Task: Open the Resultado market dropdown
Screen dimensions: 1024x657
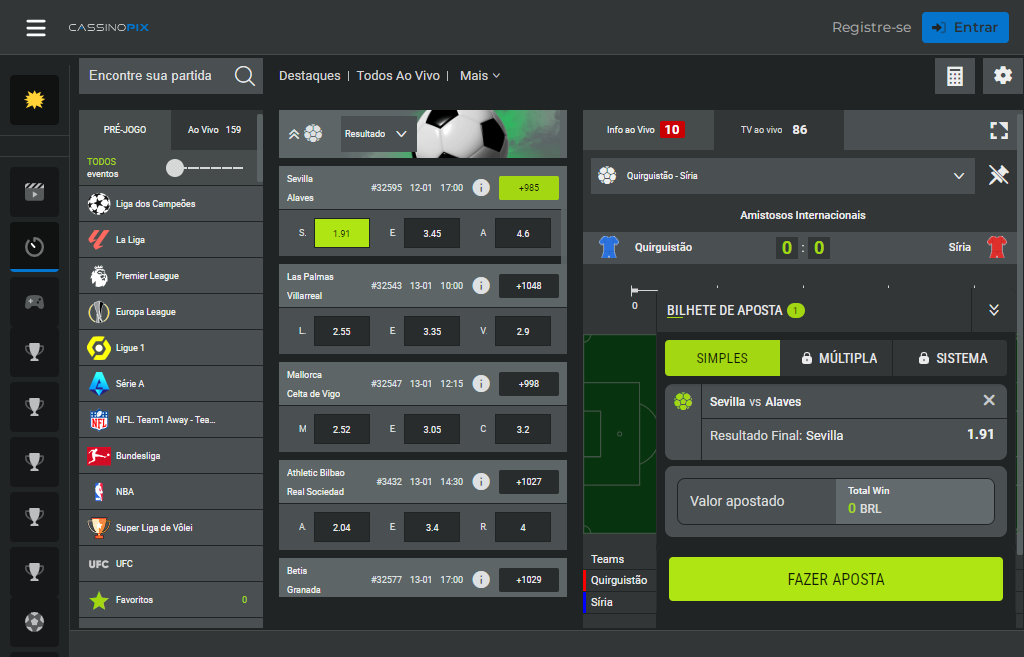Action: [376, 133]
